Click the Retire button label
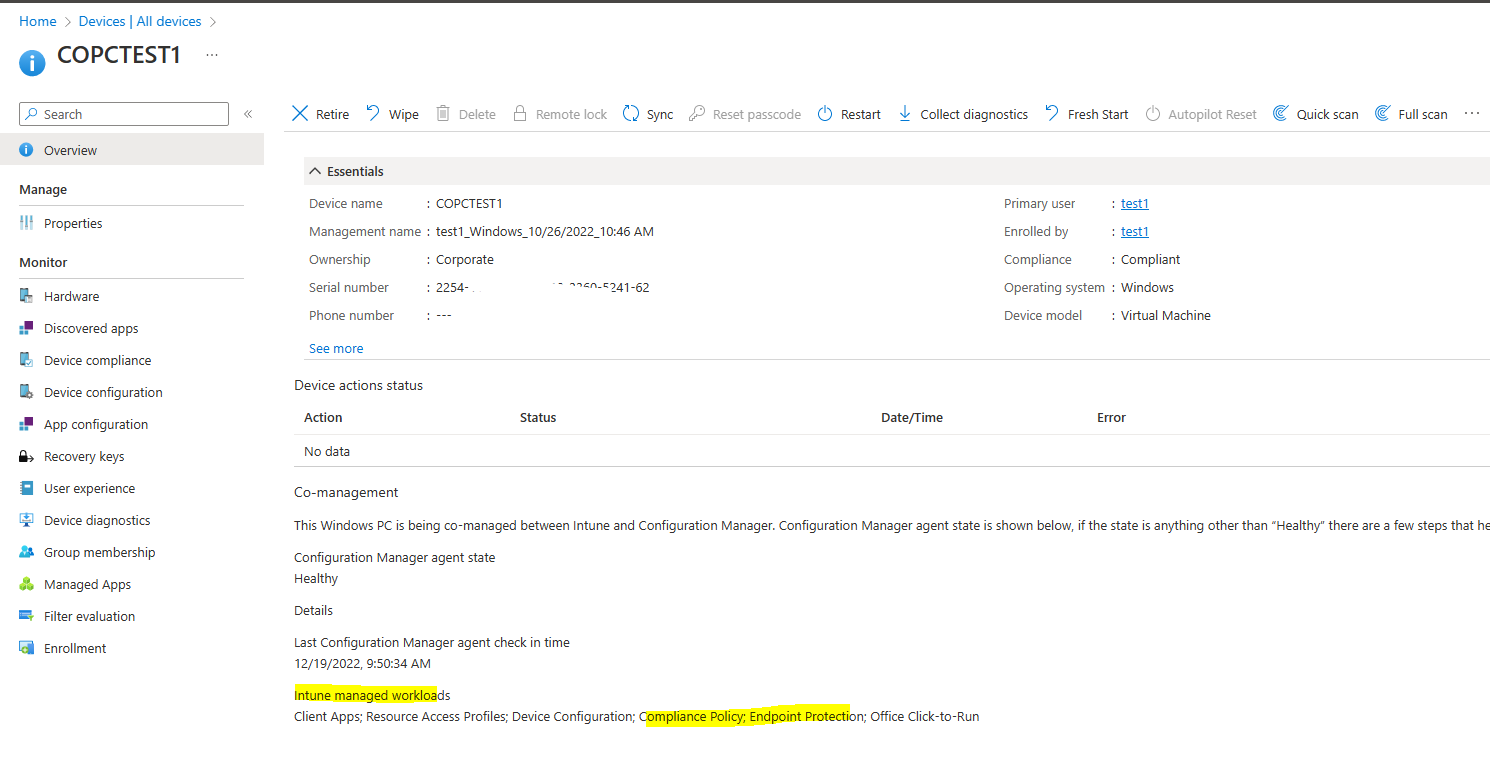The image size is (1490, 772). [332, 114]
